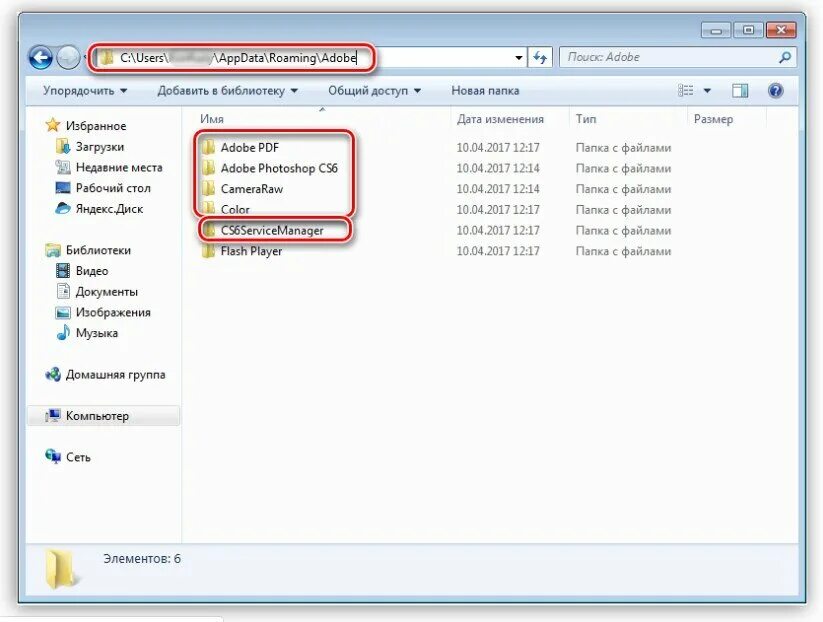Viewport: 823px width, 622px height.
Task: Open the Музыка library
Action: (x=87, y=333)
